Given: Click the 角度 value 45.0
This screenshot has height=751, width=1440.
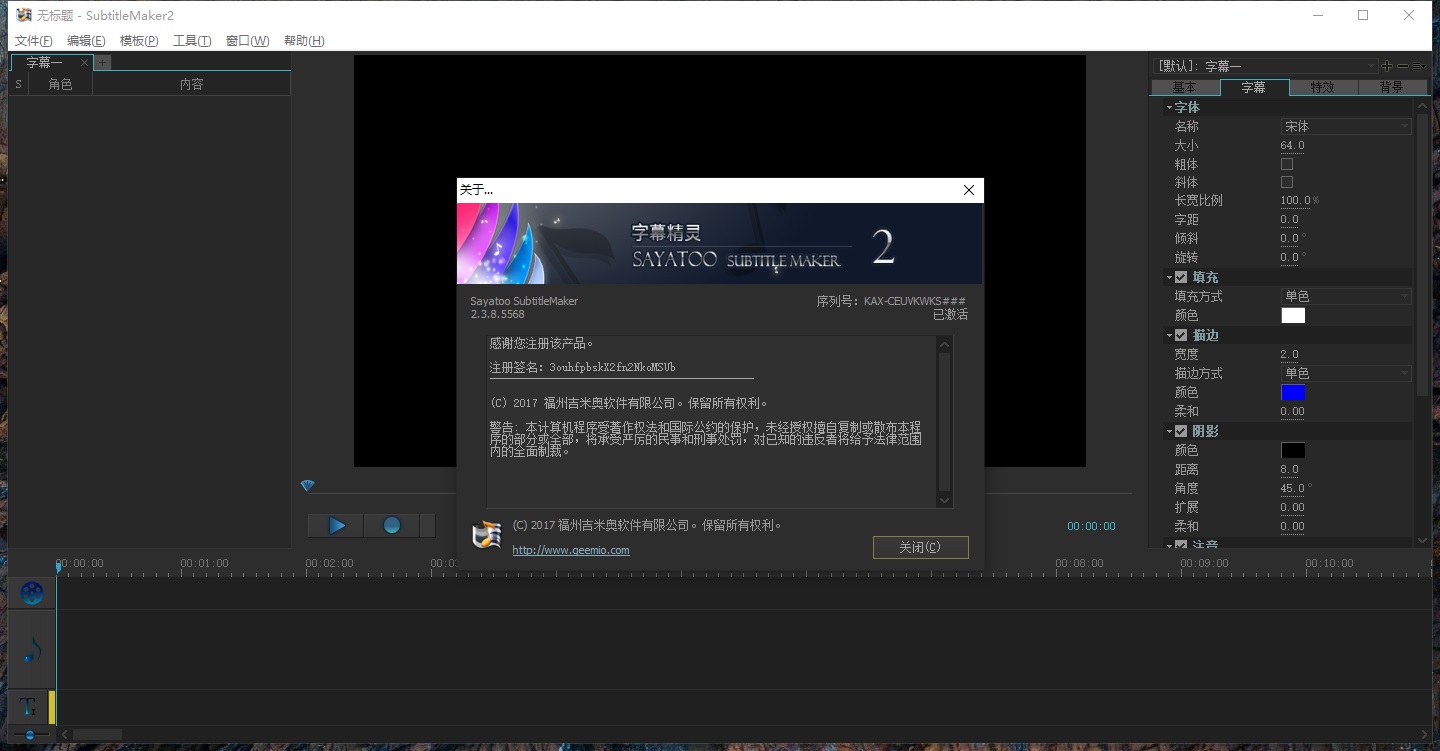Looking at the screenshot, I should point(1292,488).
